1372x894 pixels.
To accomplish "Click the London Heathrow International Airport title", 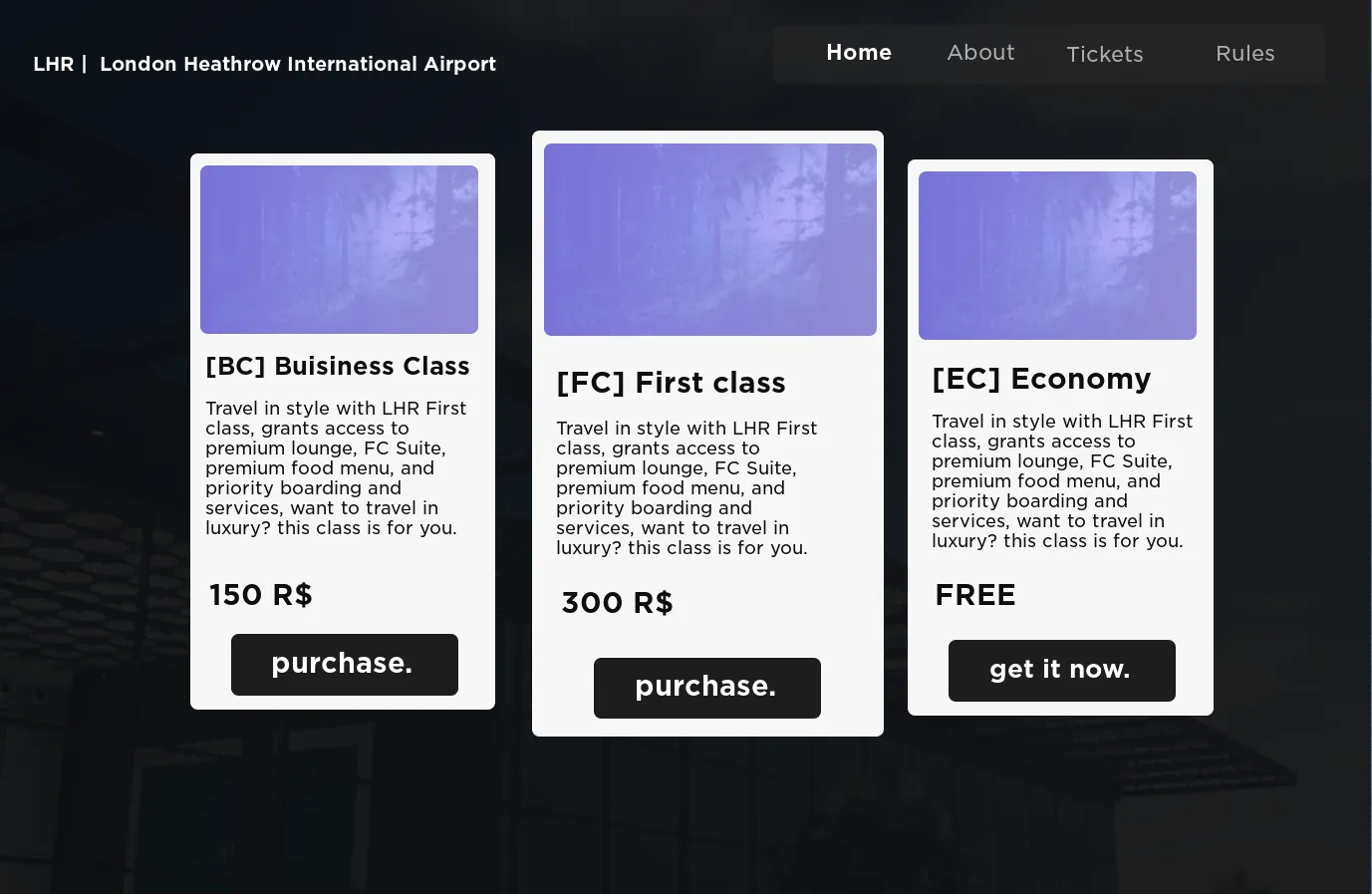I will pyautogui.click(x=297, y=64).
